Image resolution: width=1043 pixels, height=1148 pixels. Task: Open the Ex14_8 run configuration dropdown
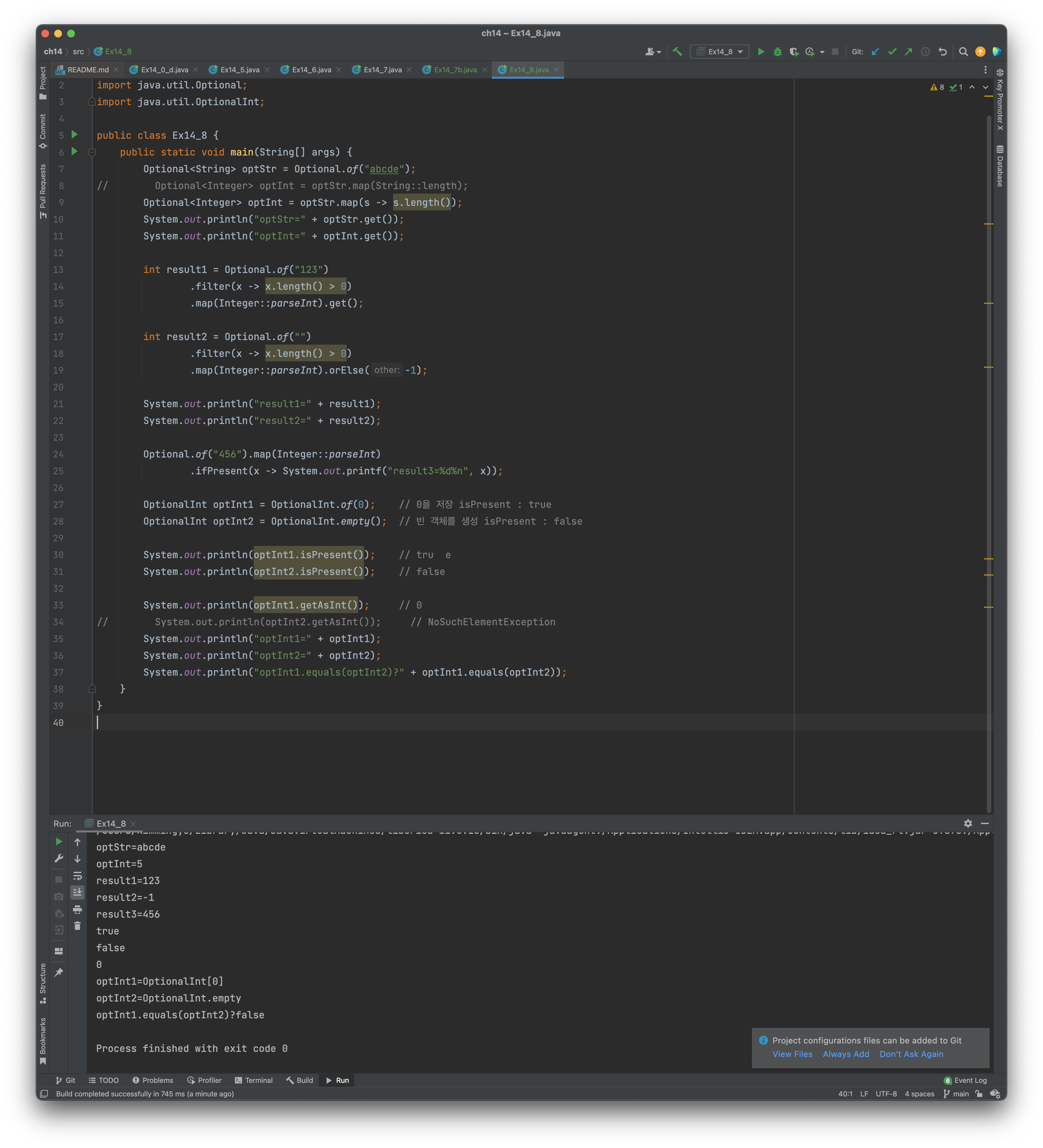[x=720, y=52]
